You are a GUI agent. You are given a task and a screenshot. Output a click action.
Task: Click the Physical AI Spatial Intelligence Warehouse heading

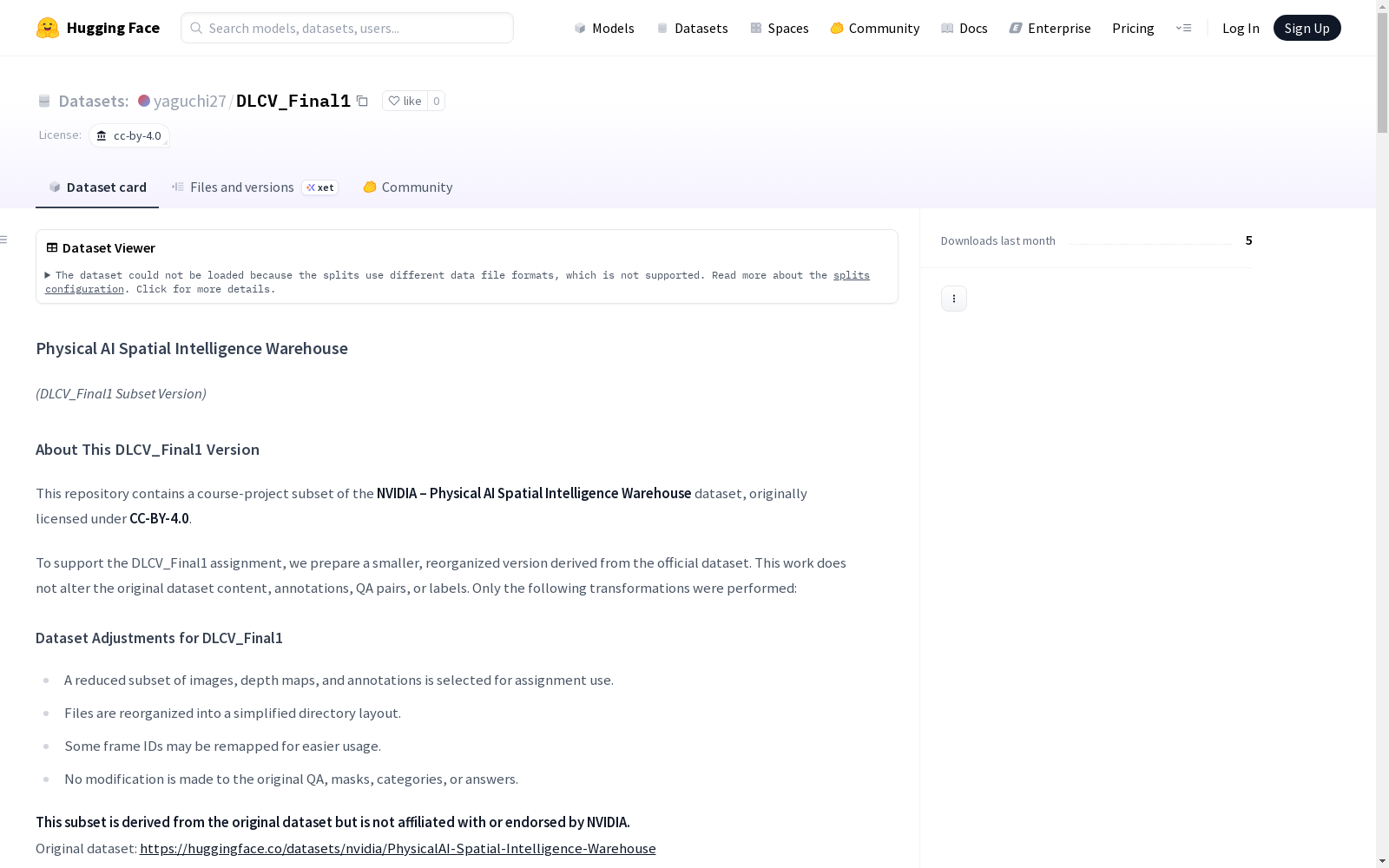point(192,348)
